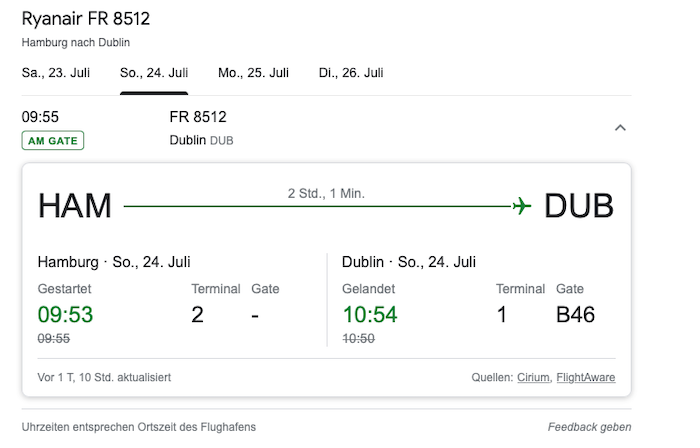
Task: Click the actual departure time 09:53
Action: point(65,315)
